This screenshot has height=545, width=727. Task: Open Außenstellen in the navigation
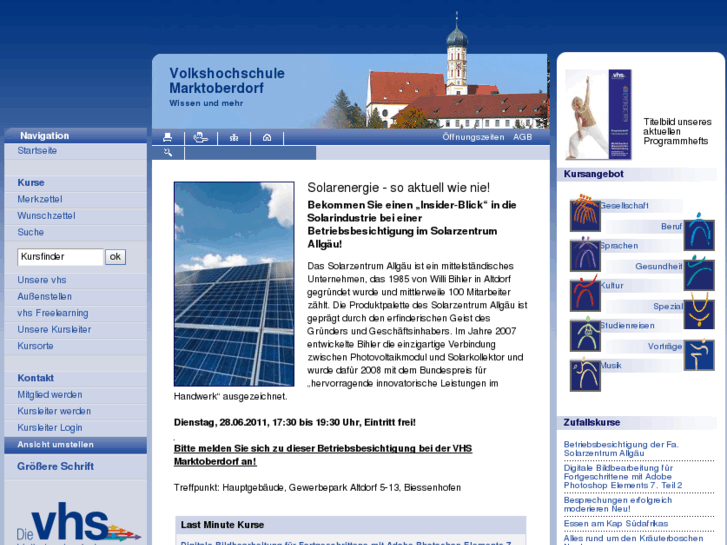(45, 296)
